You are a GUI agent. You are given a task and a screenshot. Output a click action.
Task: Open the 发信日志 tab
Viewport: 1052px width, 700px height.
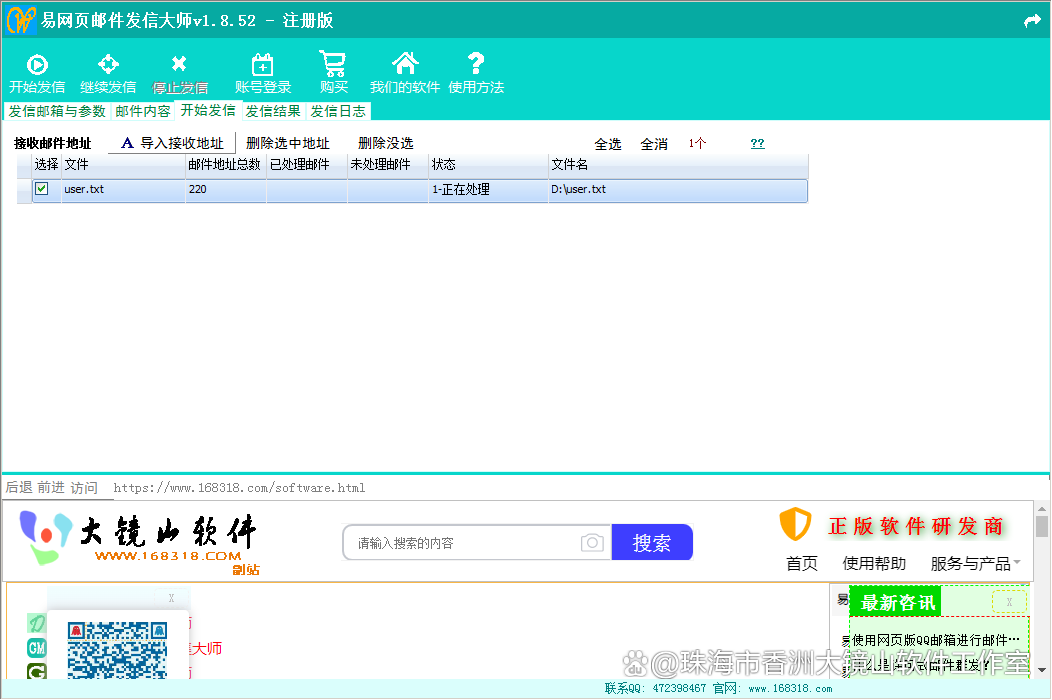tap(338, 111)
